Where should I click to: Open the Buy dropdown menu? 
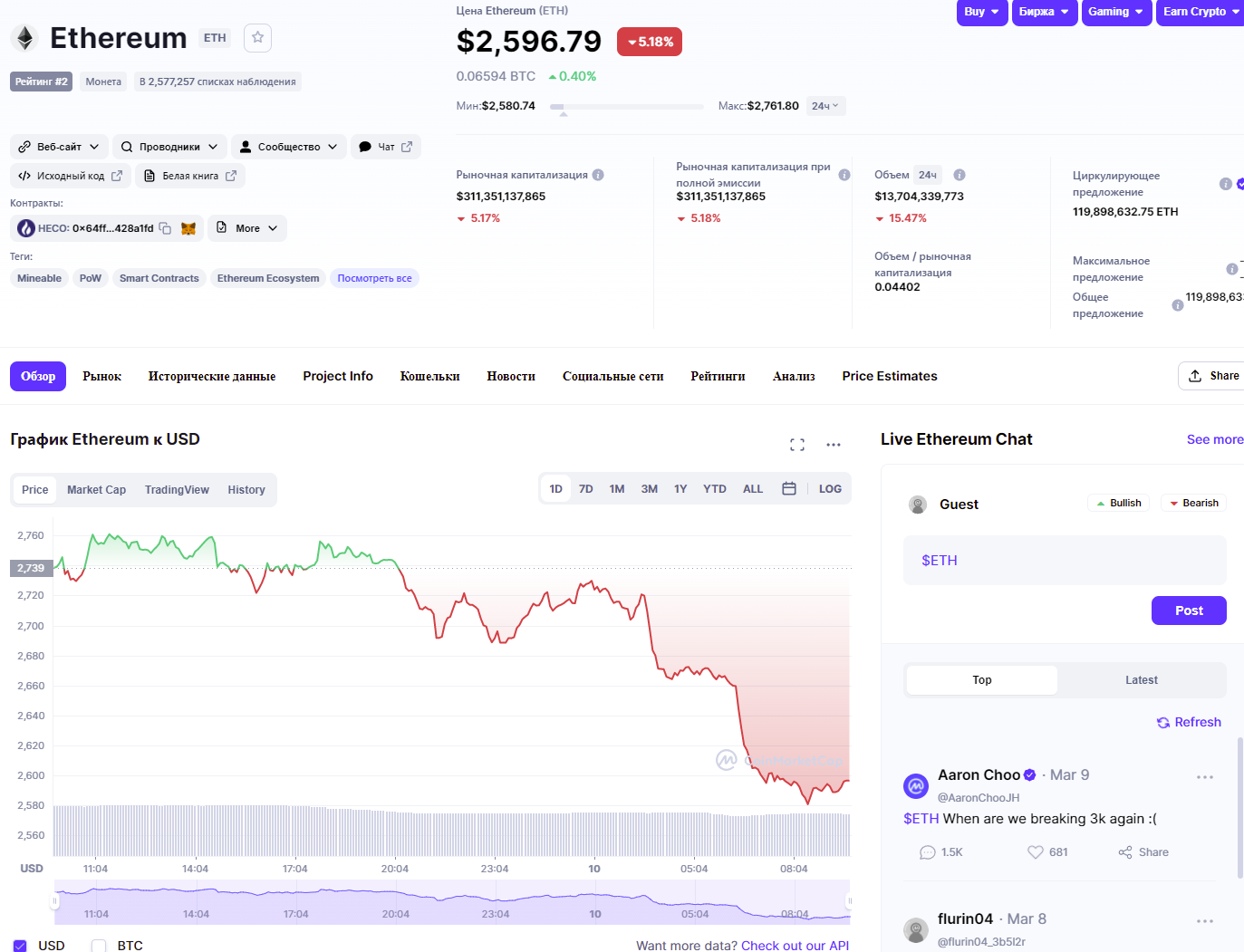pos(982,12)
